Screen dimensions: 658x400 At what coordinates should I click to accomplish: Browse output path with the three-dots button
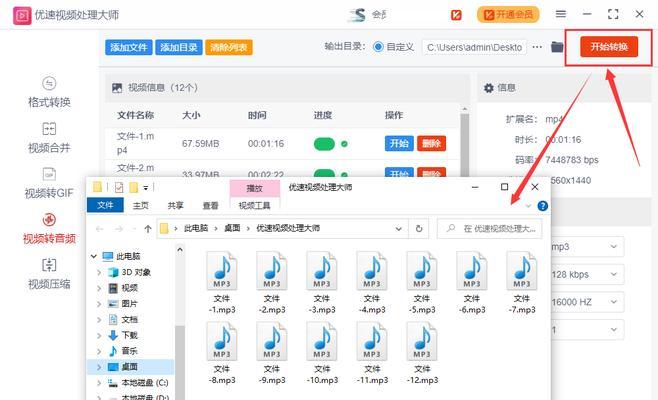pos(537,47)
